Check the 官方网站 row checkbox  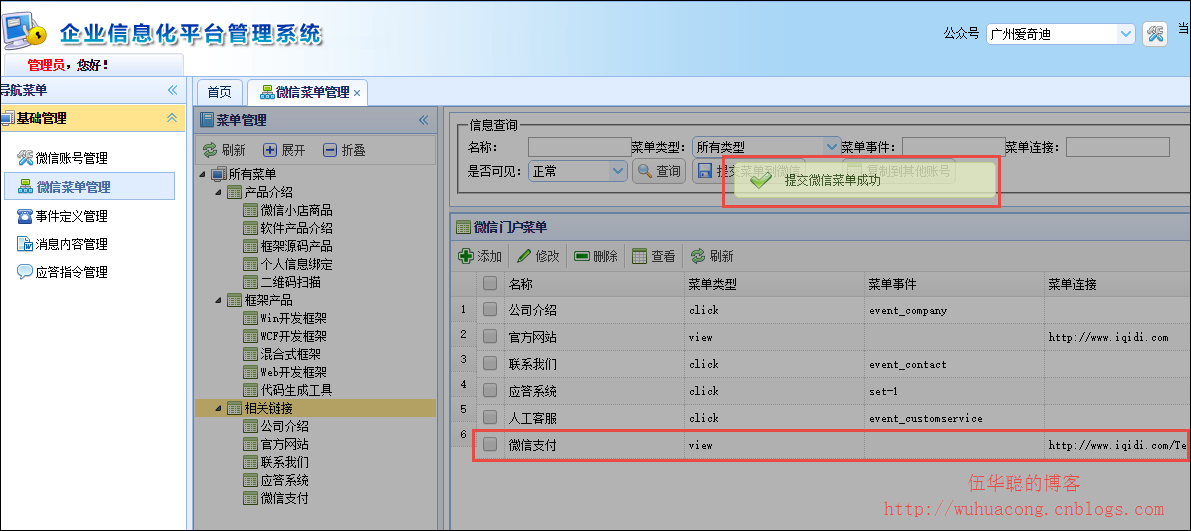tap(490, 336)
